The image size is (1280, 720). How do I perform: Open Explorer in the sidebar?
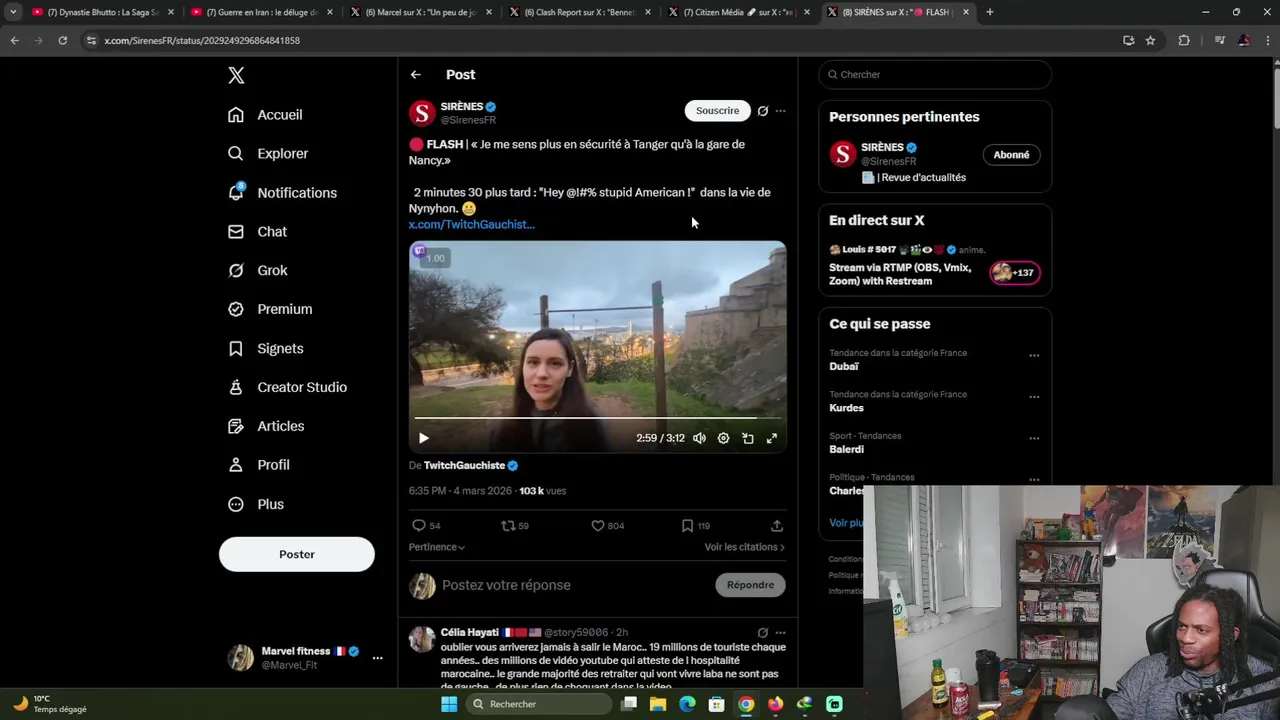(268, 154)
